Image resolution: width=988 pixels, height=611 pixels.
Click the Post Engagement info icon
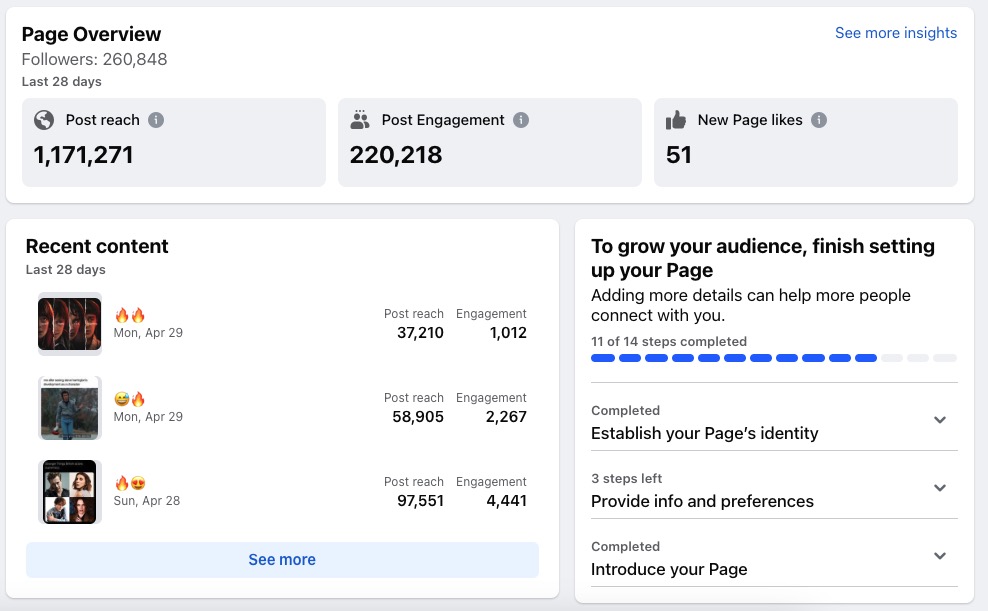pyautogui.click(x=520, y=120)
